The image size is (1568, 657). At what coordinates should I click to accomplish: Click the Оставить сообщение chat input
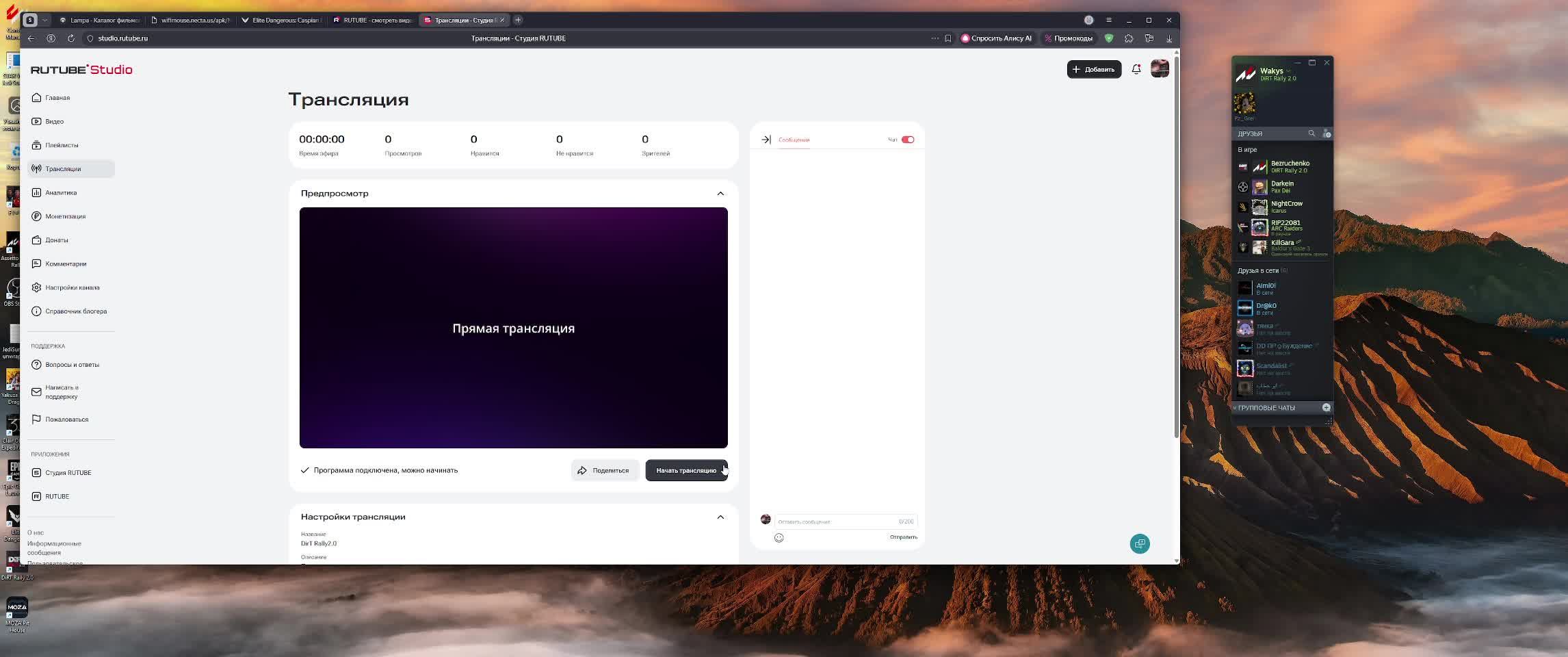pyautogui.click(x=846, y=521)
